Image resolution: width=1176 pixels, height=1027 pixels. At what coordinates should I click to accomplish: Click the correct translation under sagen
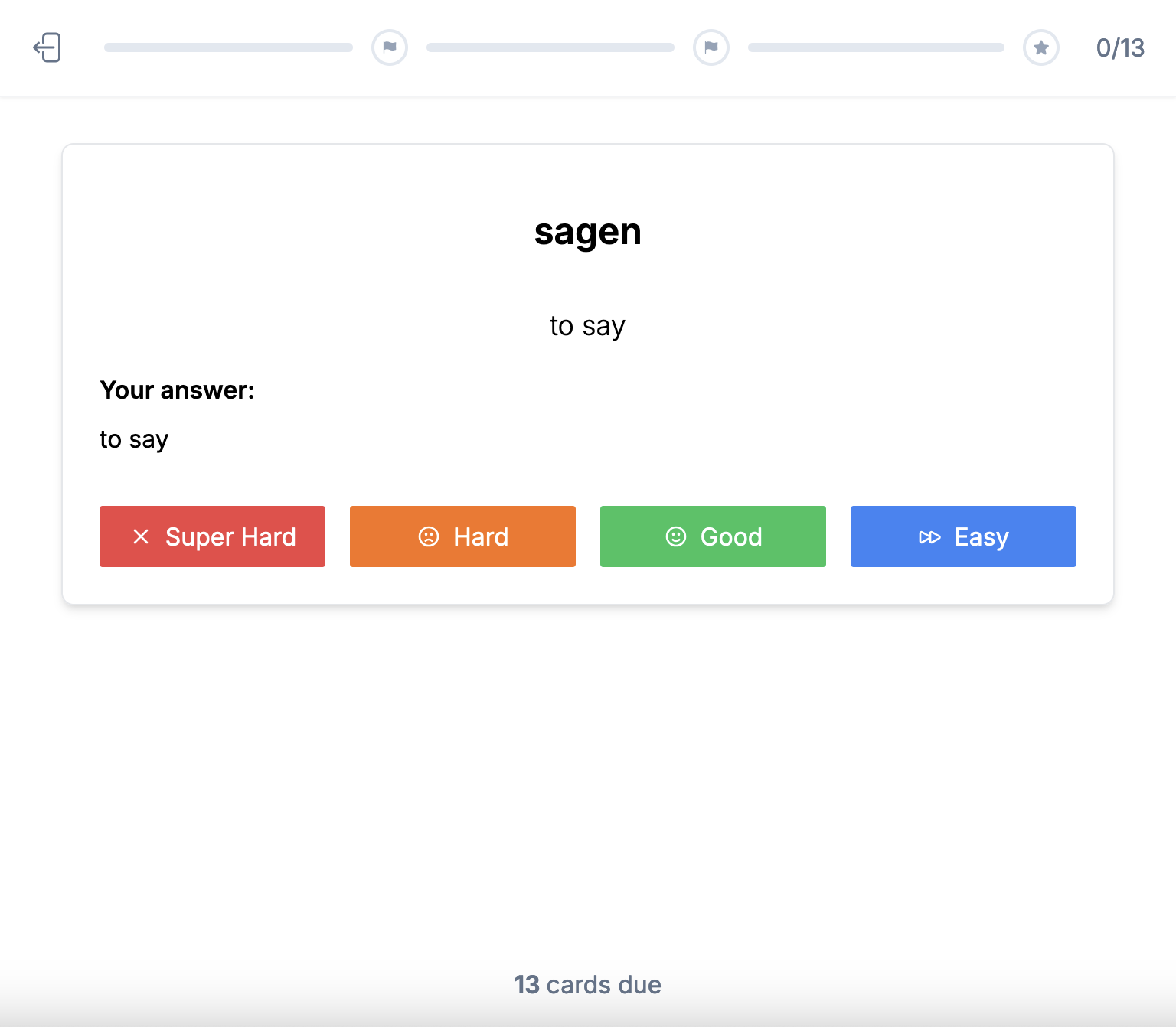(588, 327)
